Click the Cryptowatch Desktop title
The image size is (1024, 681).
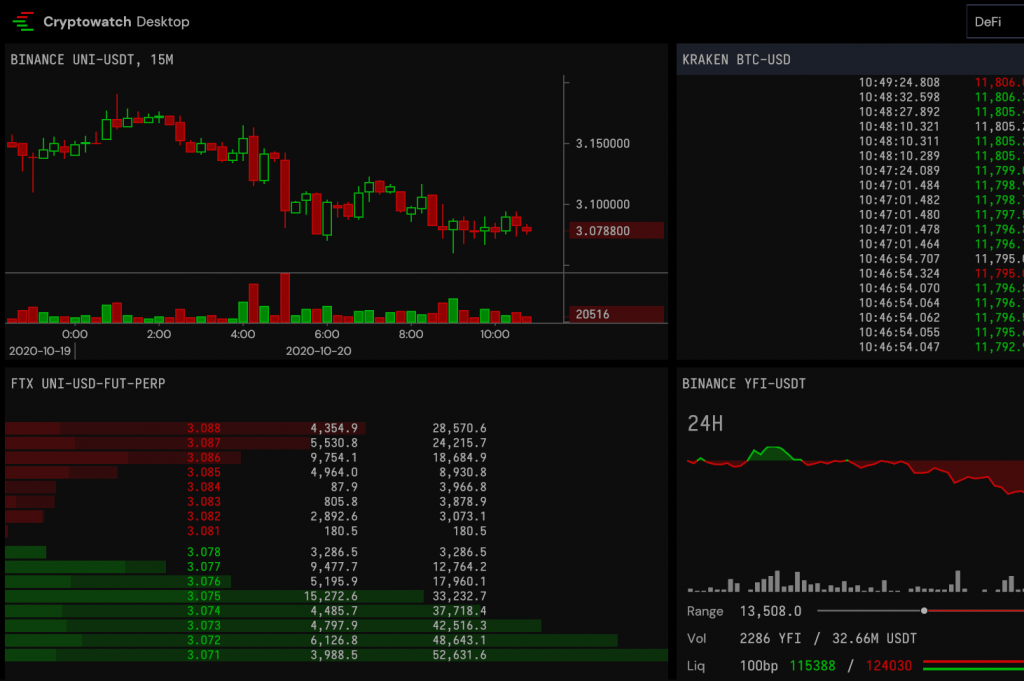[x=116, y=22]
